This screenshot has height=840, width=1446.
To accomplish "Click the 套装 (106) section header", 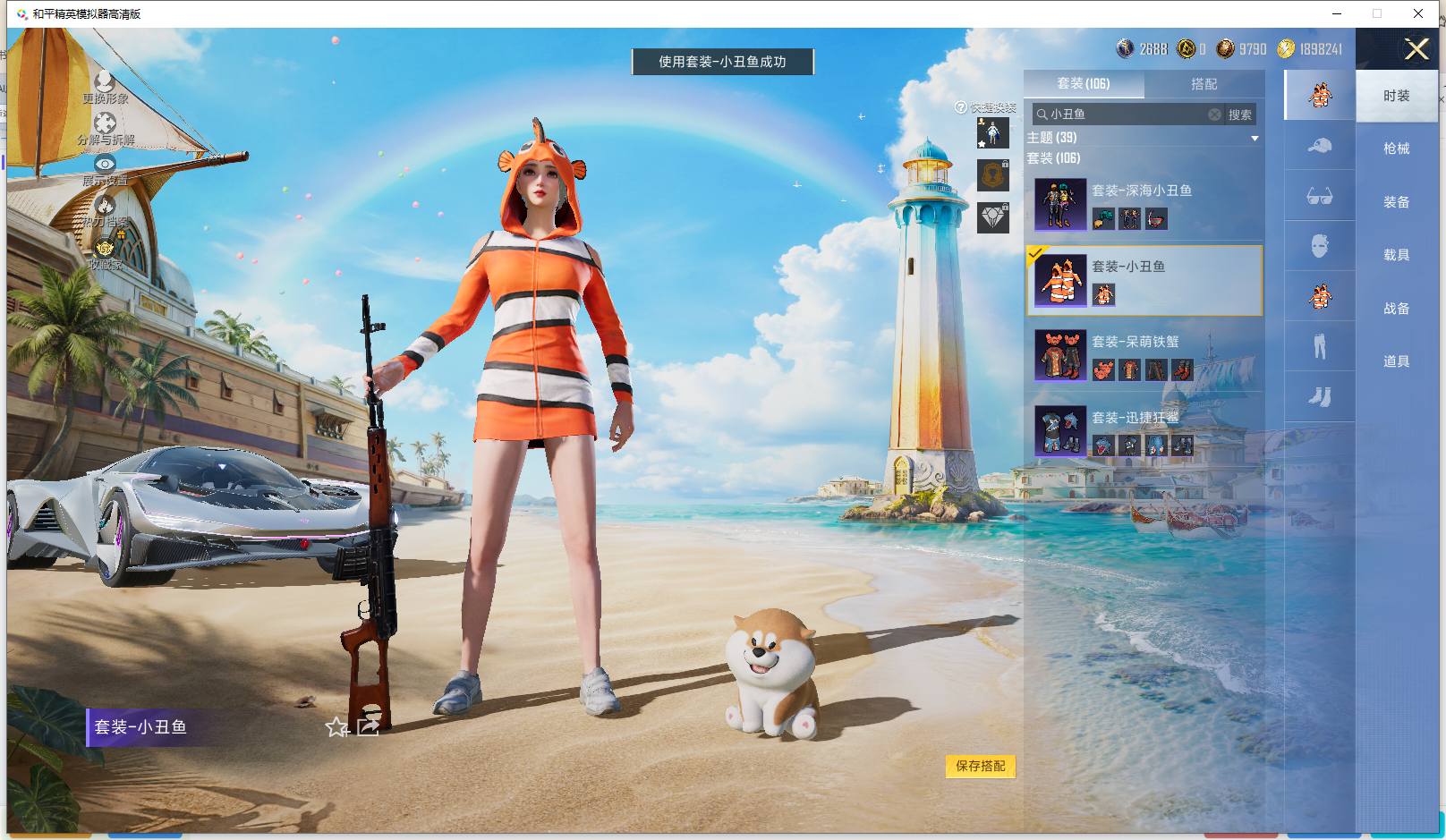I will [x=1053, y=158].
